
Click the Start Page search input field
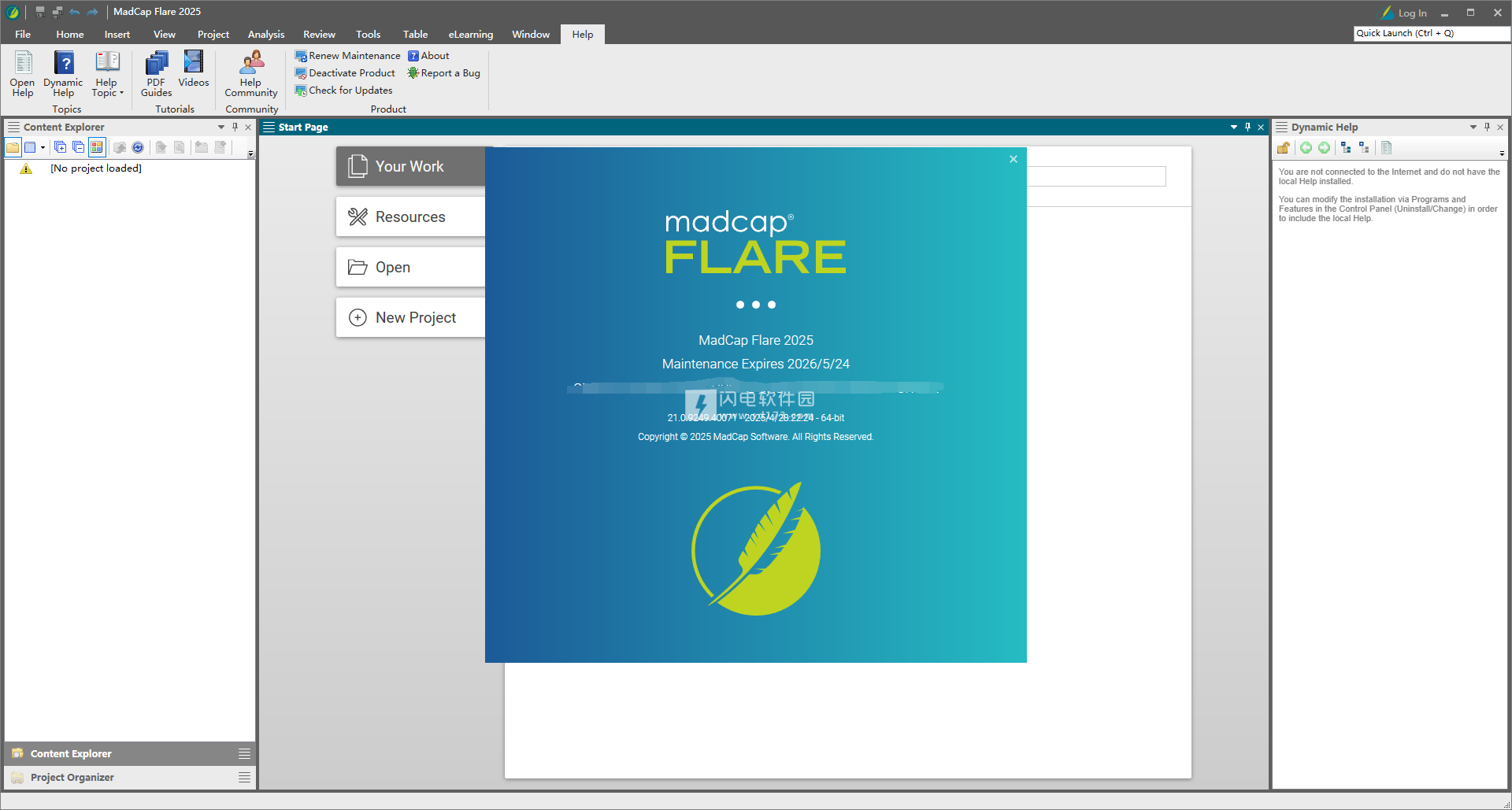tap(1096, 176)
